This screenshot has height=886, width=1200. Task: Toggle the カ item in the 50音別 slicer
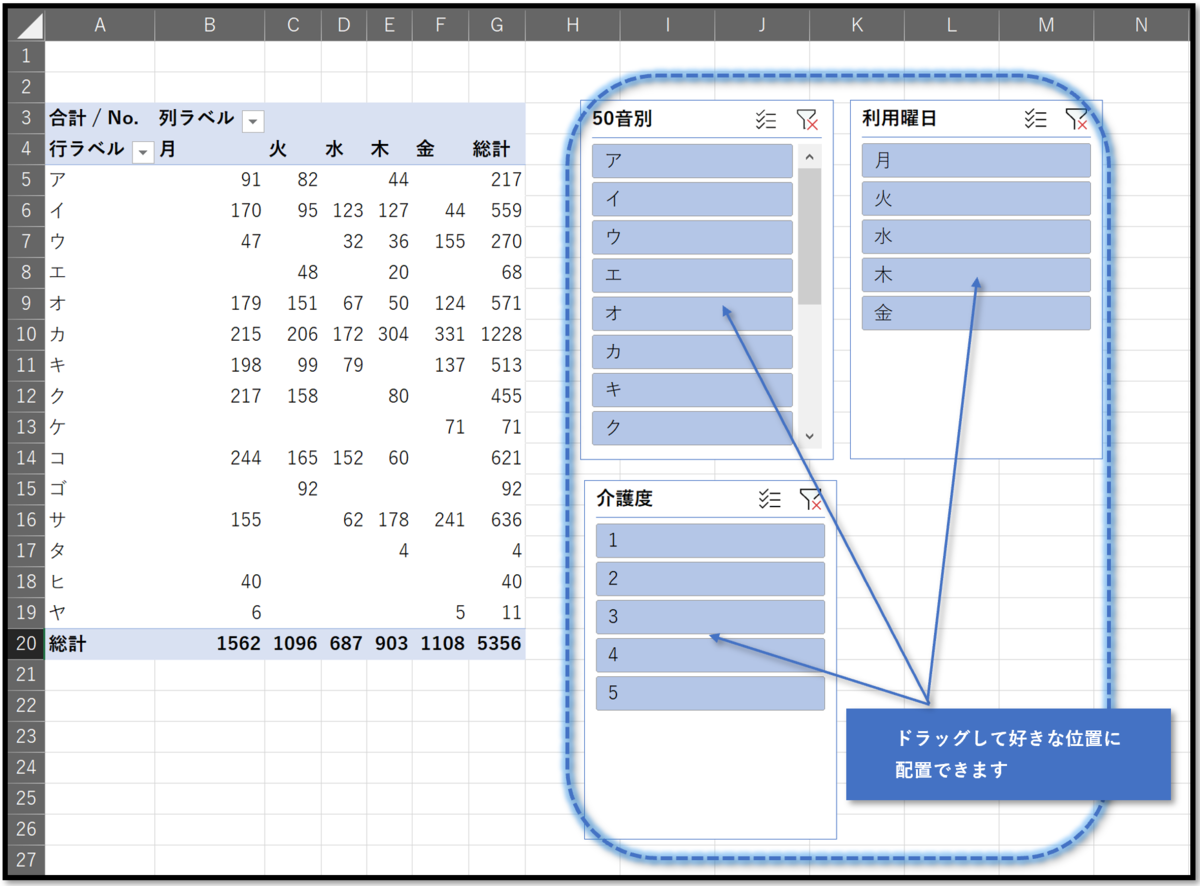[692, 351]
